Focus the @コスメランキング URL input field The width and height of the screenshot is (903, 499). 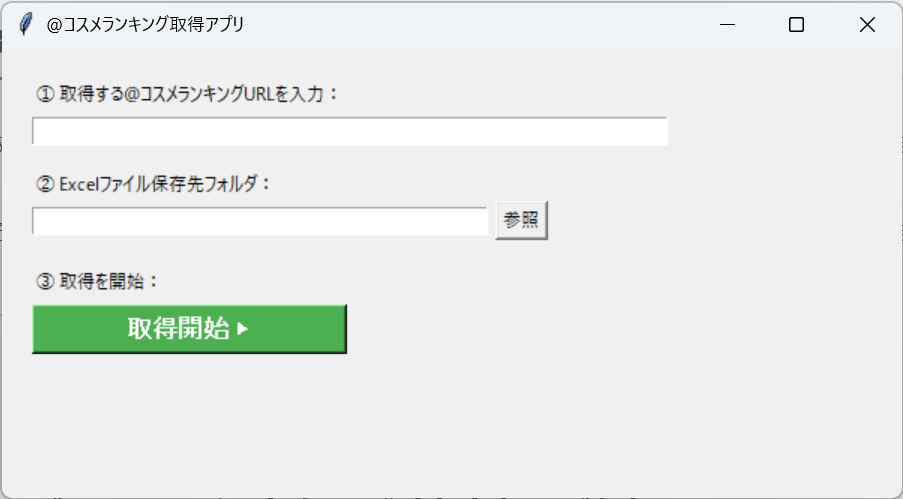(x=349, y=132)
